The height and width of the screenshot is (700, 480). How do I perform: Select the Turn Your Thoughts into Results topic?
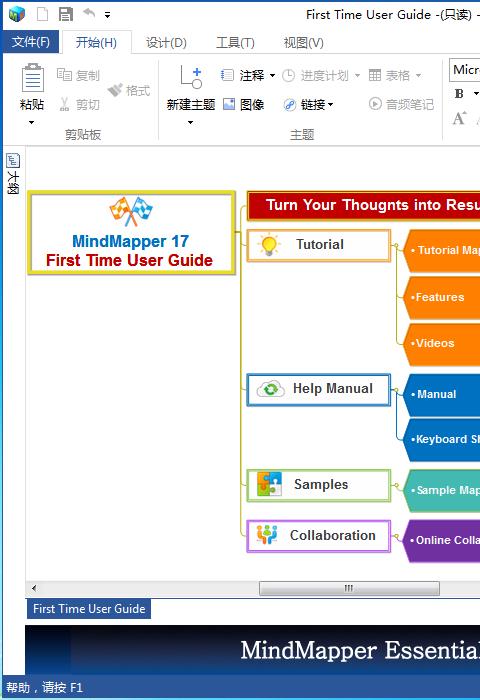pyautogui.click(x=363, y=205)
